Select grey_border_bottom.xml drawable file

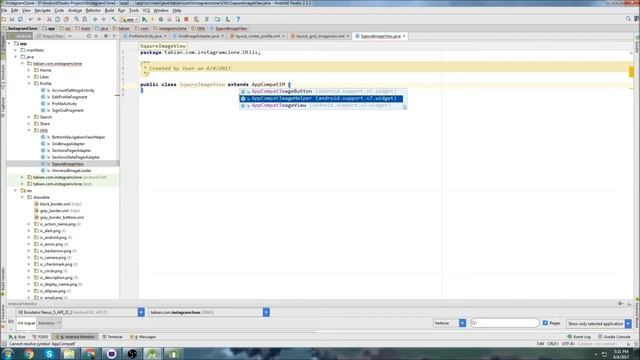pos(62,218)
